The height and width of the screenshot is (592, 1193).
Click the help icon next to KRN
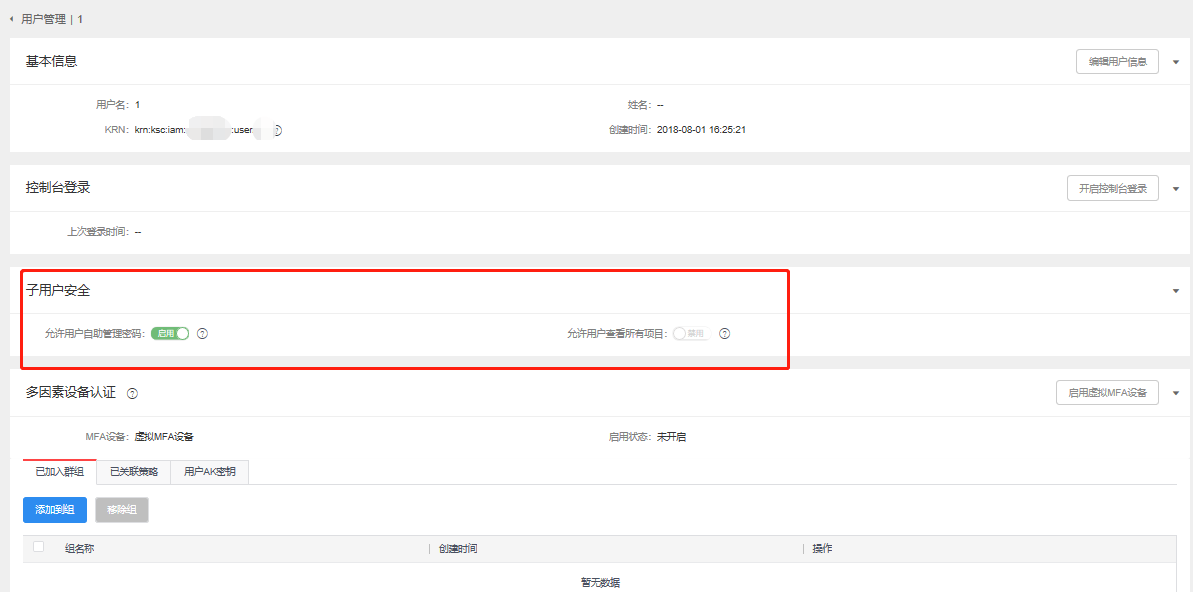(x=277, y=130)
